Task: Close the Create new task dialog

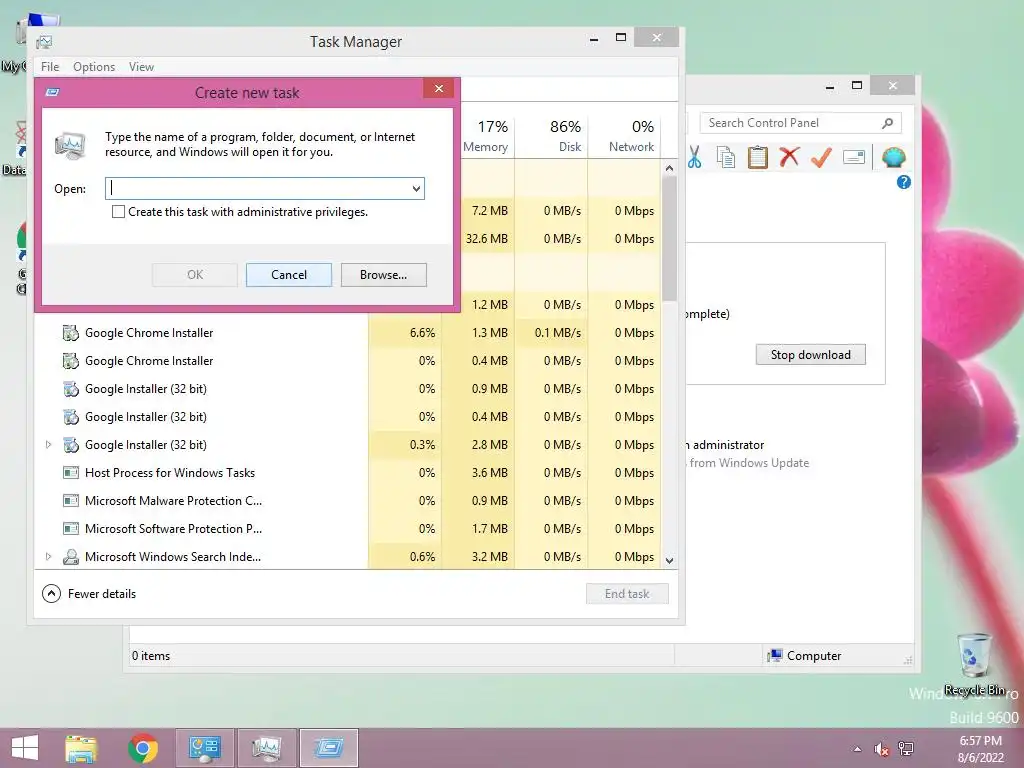Action: click(x=439, y=88)
